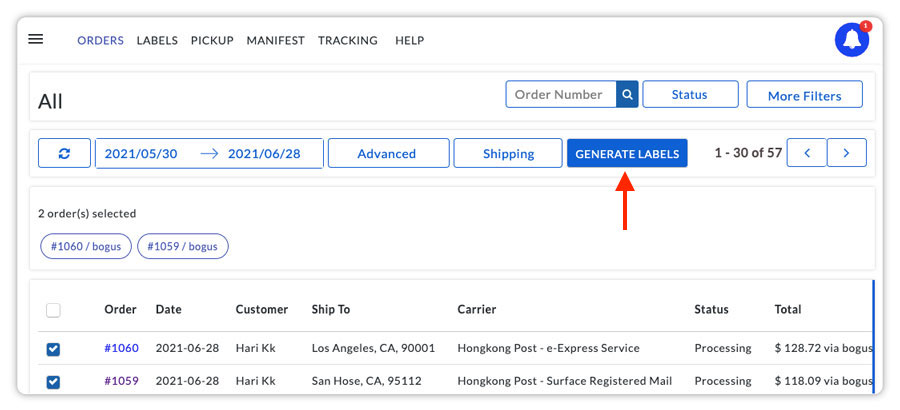Open the date range picker start date
Image resolution: width=900 pixels, height=410 pixels.
(x=141, y=153)
